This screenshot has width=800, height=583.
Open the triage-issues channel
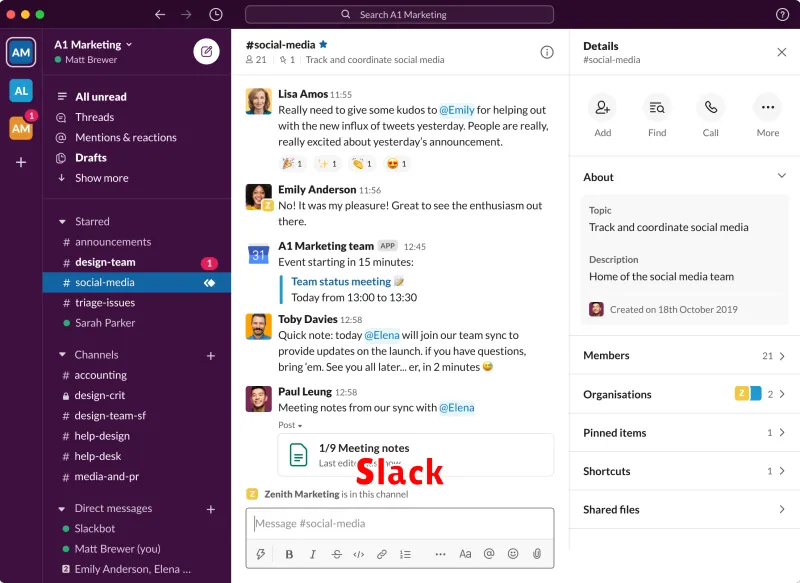[x=137, y=303]
